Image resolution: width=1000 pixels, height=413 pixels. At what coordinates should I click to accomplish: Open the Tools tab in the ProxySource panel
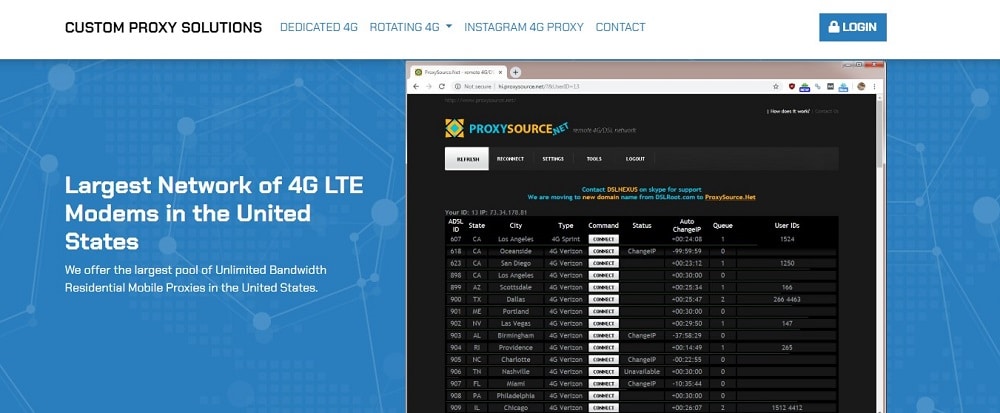coord(594,159)
